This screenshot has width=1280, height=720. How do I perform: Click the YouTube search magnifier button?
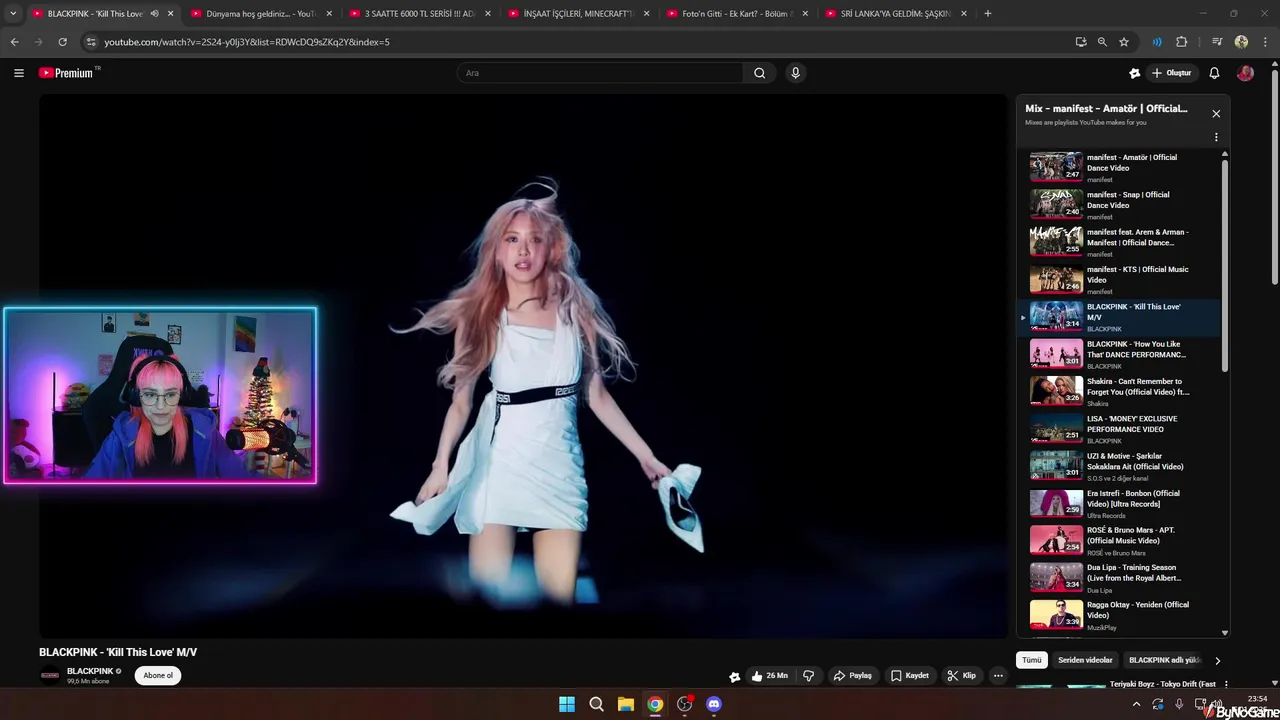tap(760, 73)
